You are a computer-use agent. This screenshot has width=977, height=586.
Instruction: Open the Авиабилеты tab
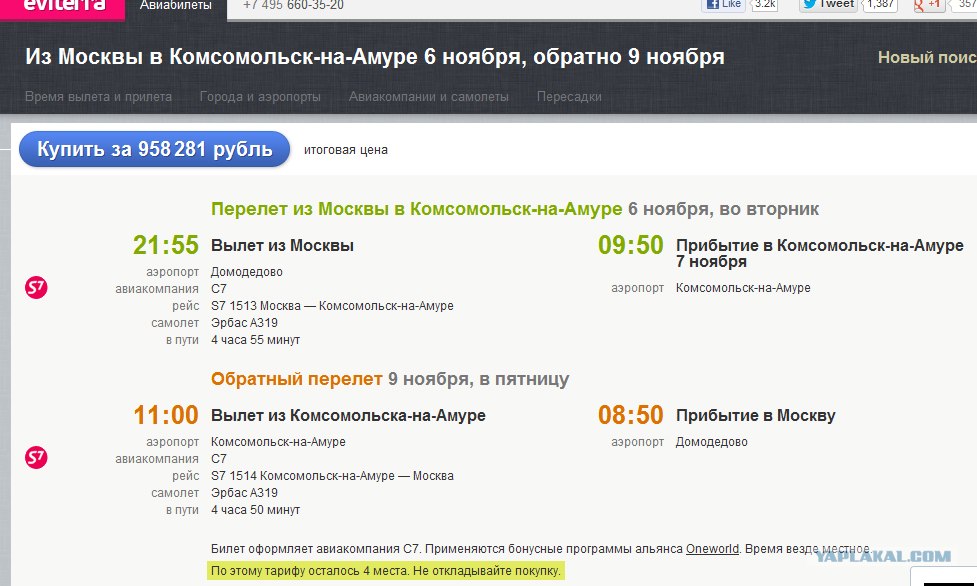tap(176, 6)
